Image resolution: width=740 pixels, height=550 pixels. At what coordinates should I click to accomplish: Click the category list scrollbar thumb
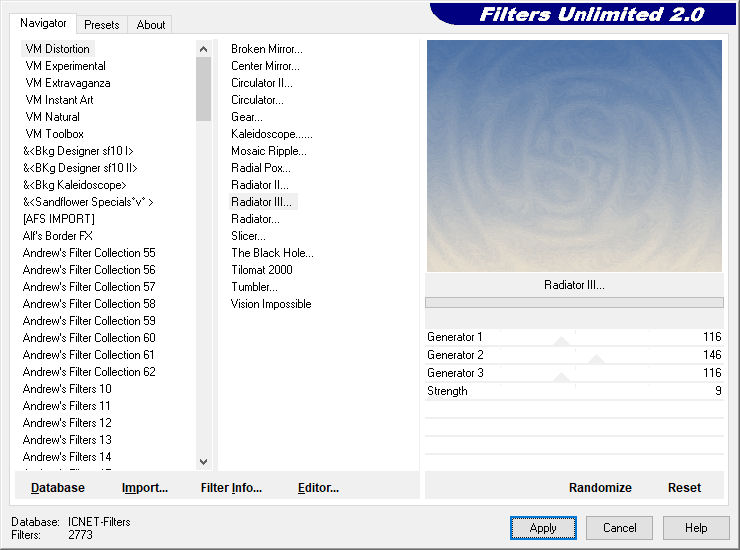click(x=203, y=89)
